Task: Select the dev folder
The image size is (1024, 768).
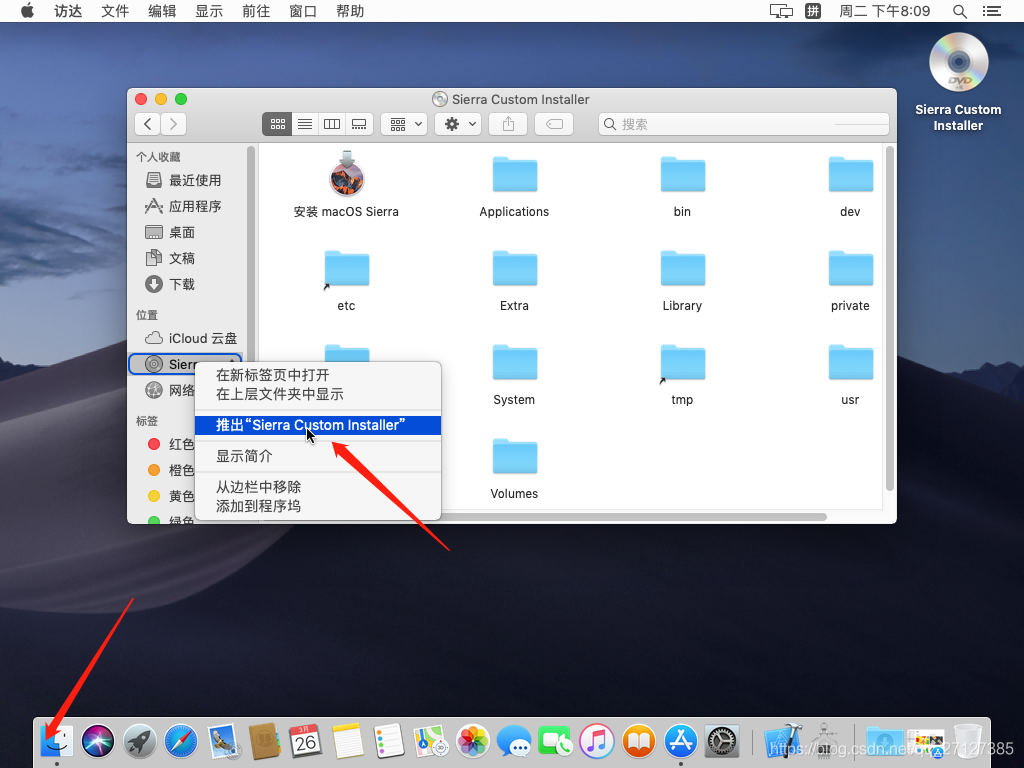Action: point(850,187)
